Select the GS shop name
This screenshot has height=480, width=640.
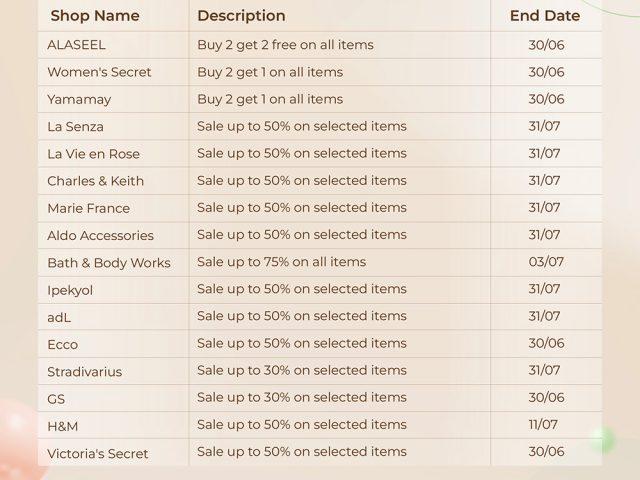[x=56, y=399]
